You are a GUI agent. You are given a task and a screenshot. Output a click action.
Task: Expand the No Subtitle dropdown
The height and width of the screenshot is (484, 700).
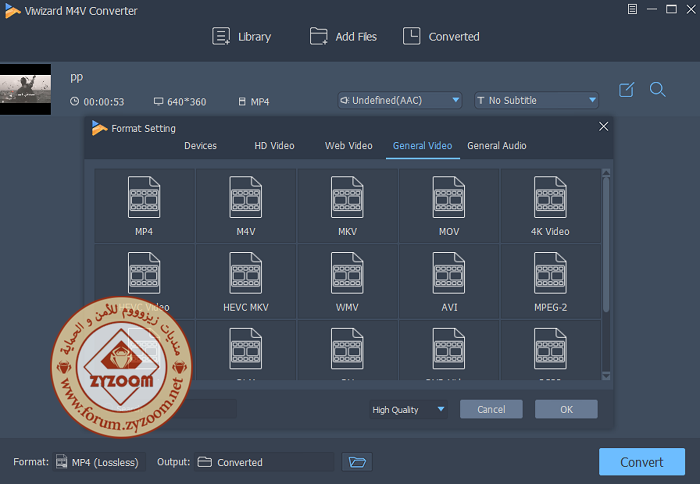(x=536, y=100)
